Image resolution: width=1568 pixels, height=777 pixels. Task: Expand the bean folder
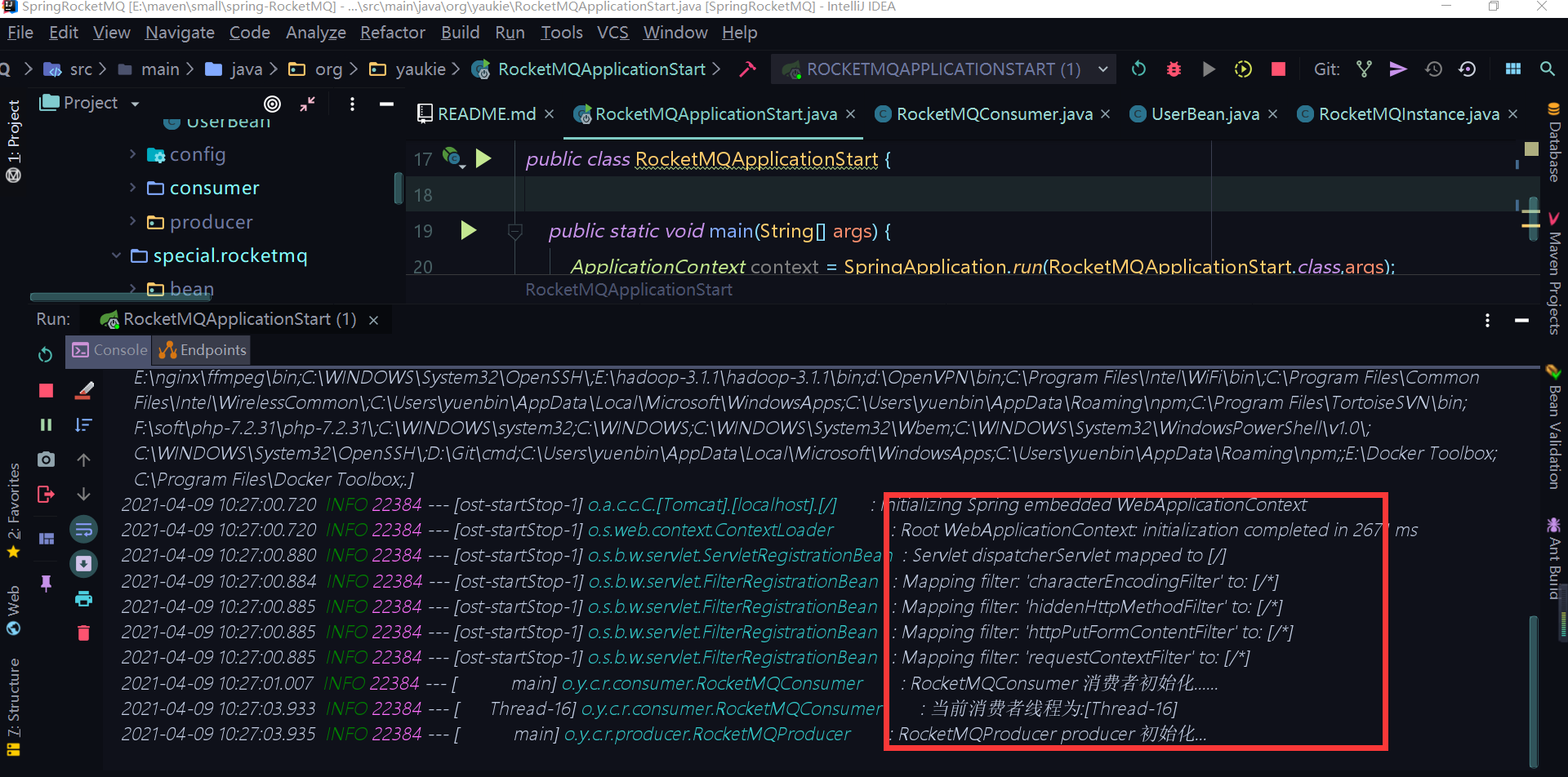132,288
